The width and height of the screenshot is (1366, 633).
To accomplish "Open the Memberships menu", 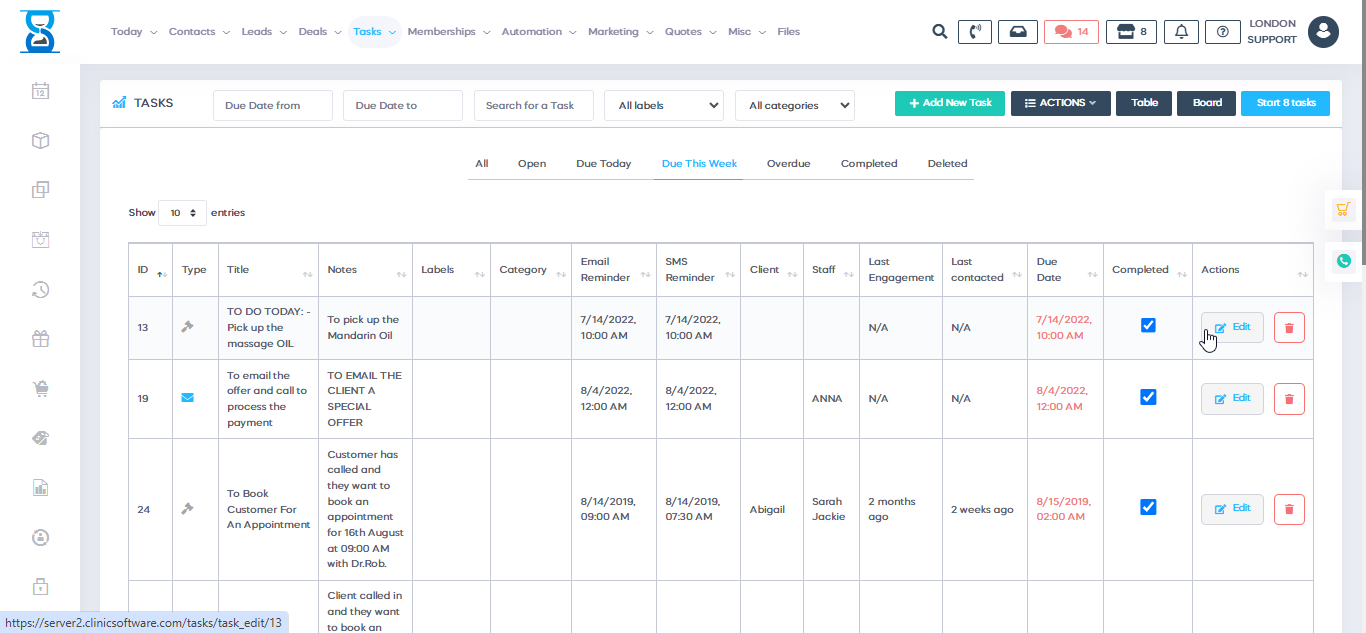I will coord(448,32).
